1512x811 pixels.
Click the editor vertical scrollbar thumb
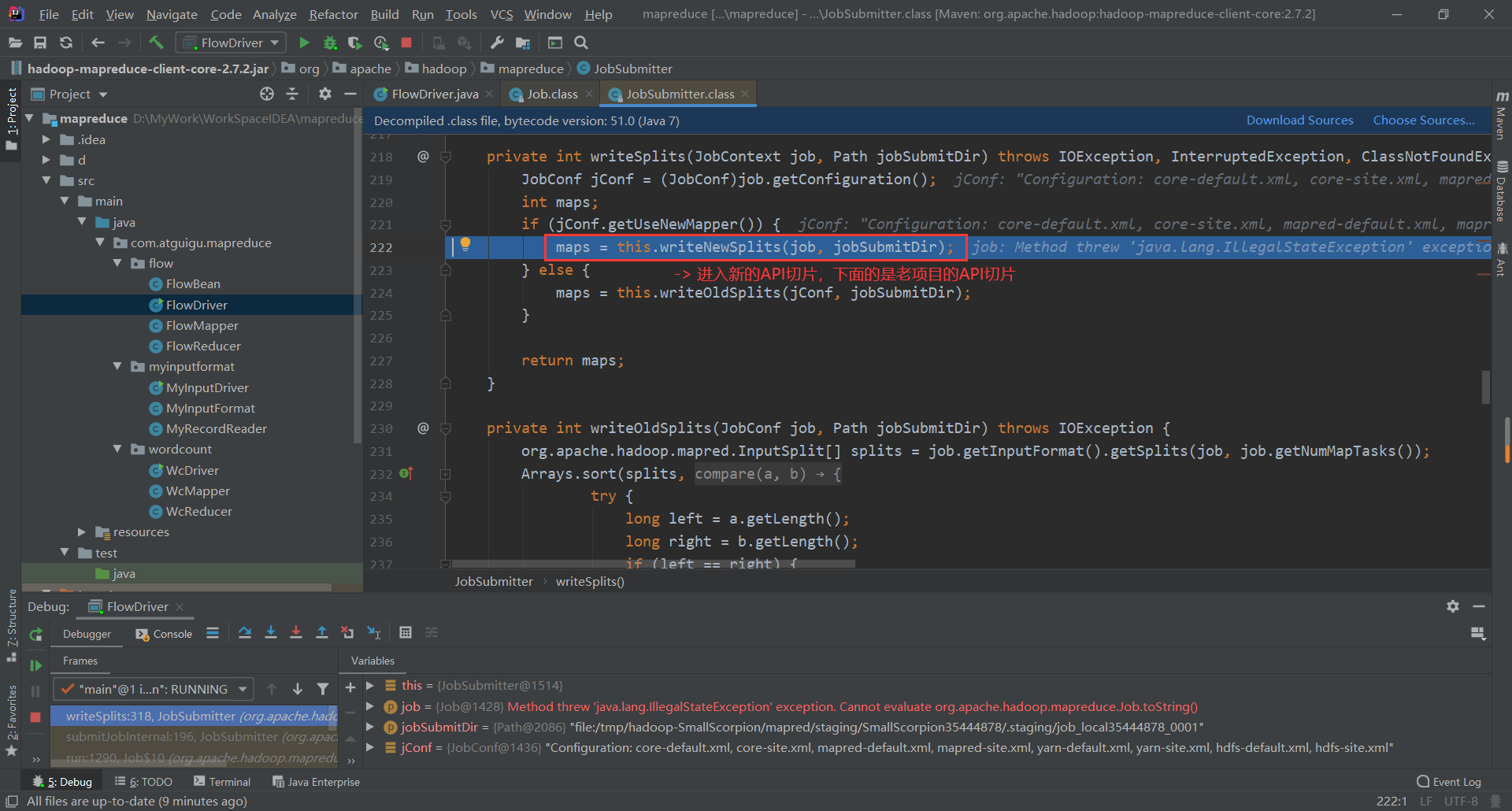pyautogui.click(x=1486, y=387)
